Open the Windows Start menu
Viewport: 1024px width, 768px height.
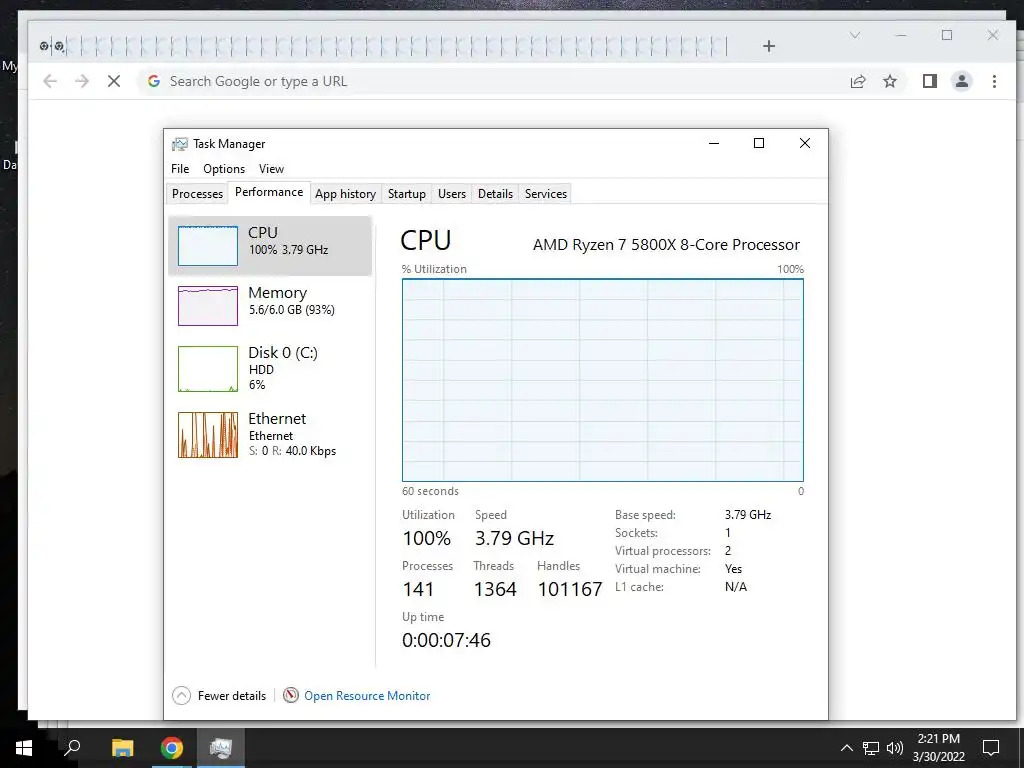tap(24, 747)
